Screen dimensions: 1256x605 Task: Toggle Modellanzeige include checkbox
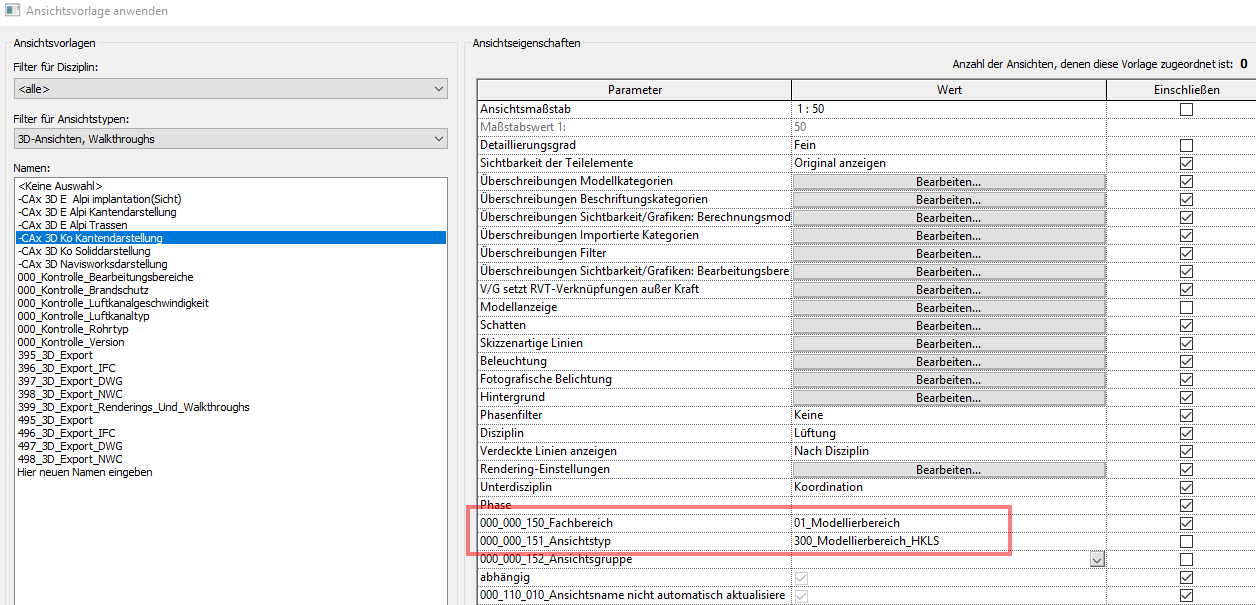pyautogui.click(x=1186, y=307)
